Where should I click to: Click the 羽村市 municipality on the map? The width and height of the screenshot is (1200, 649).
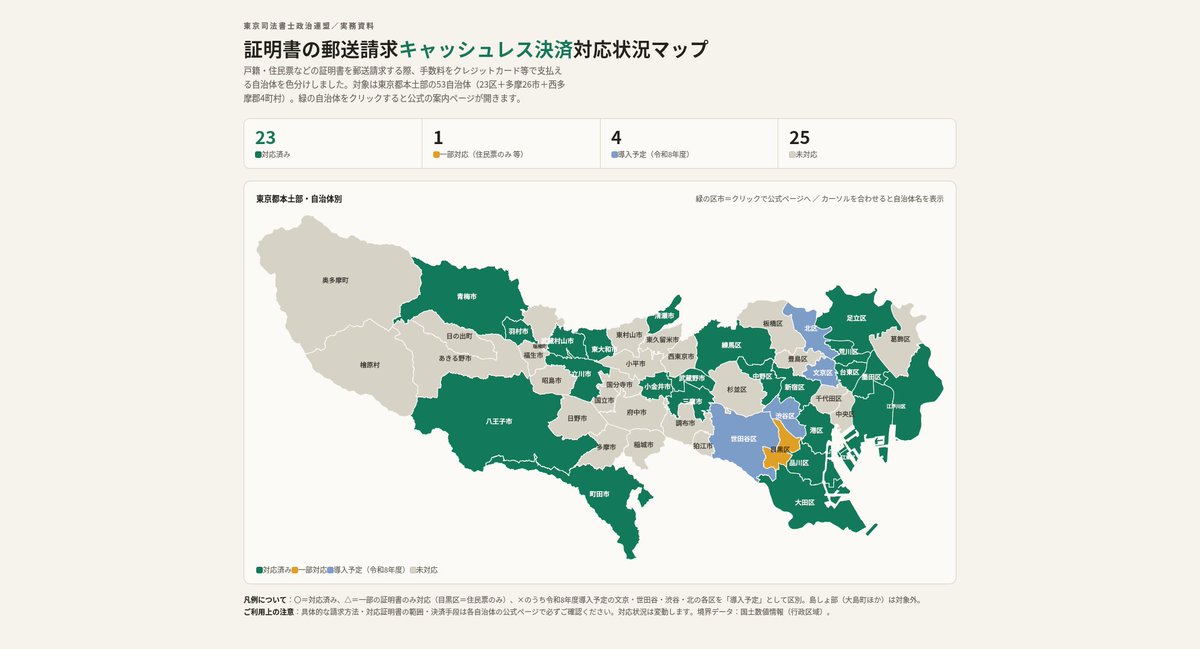(x=517, y=330)
